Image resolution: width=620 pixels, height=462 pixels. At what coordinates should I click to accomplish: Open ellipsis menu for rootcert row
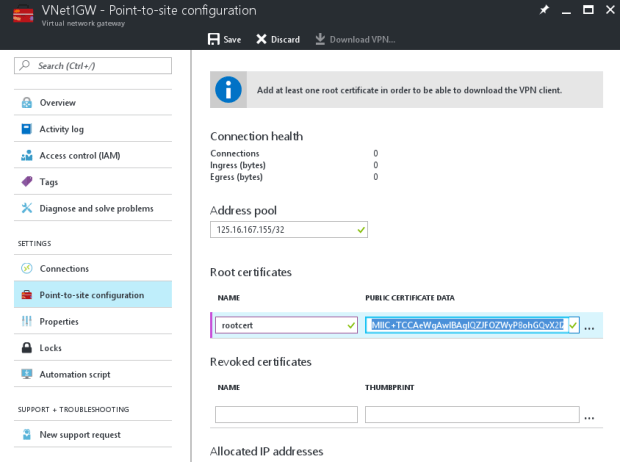tap(589, 327)
